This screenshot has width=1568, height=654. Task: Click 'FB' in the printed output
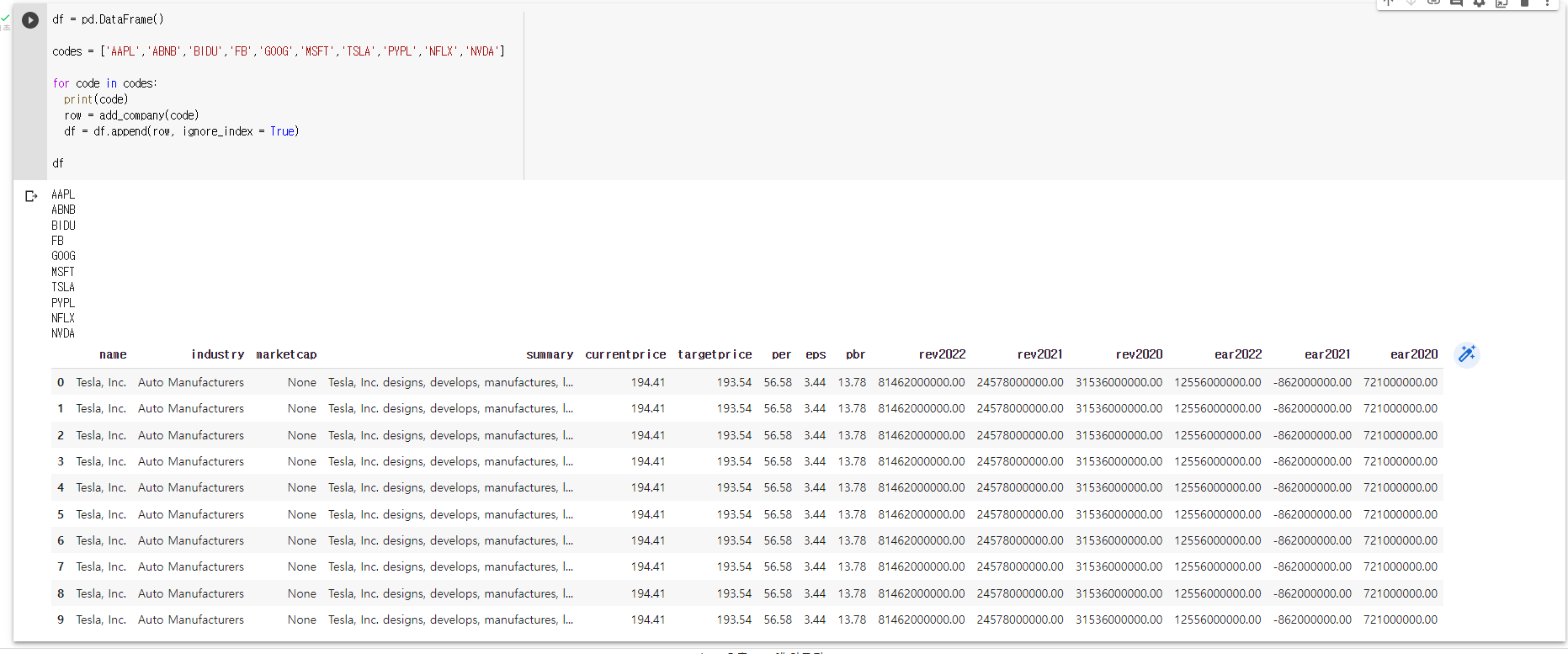(x=57, y=241)
